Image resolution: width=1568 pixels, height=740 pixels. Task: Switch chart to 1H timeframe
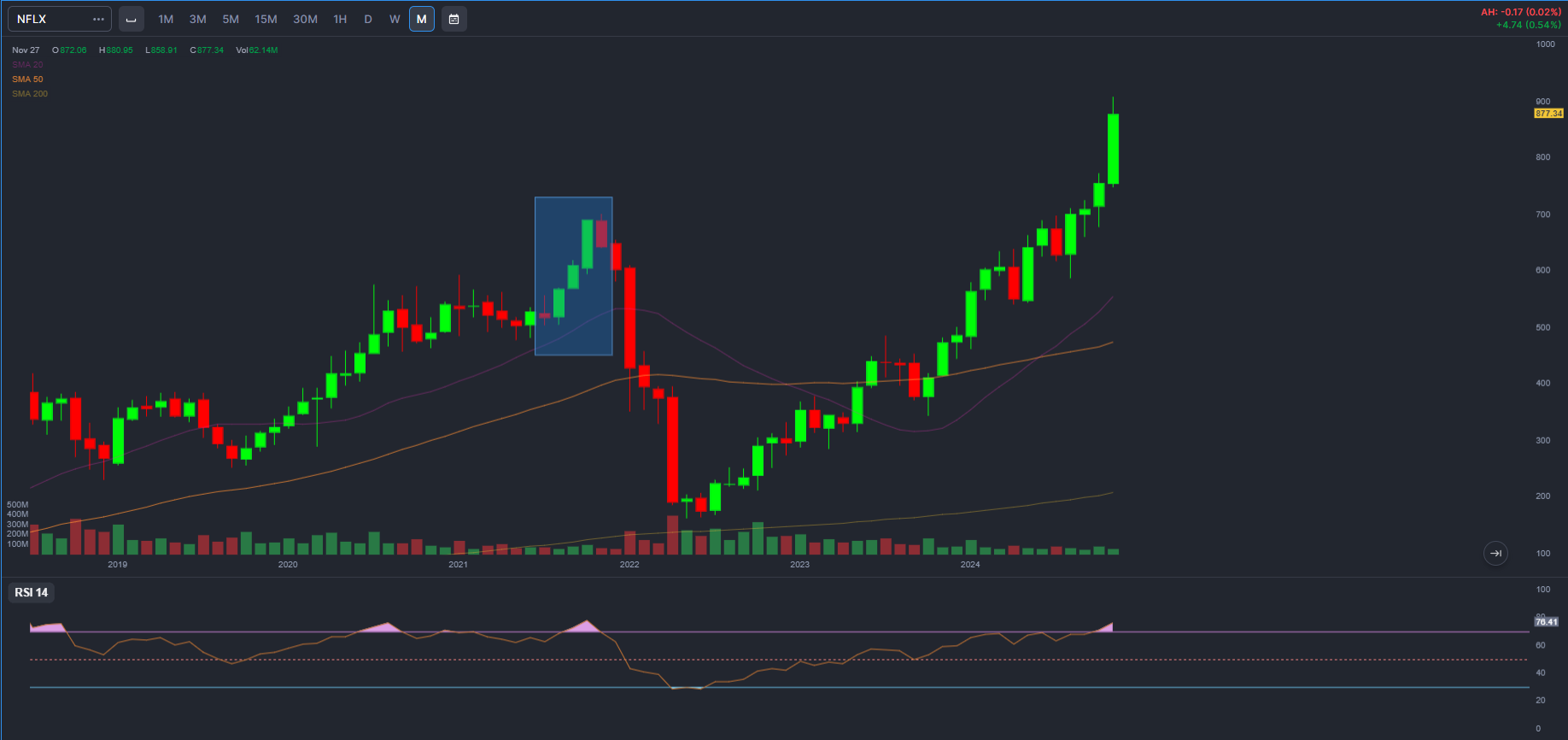pos(340,19)
